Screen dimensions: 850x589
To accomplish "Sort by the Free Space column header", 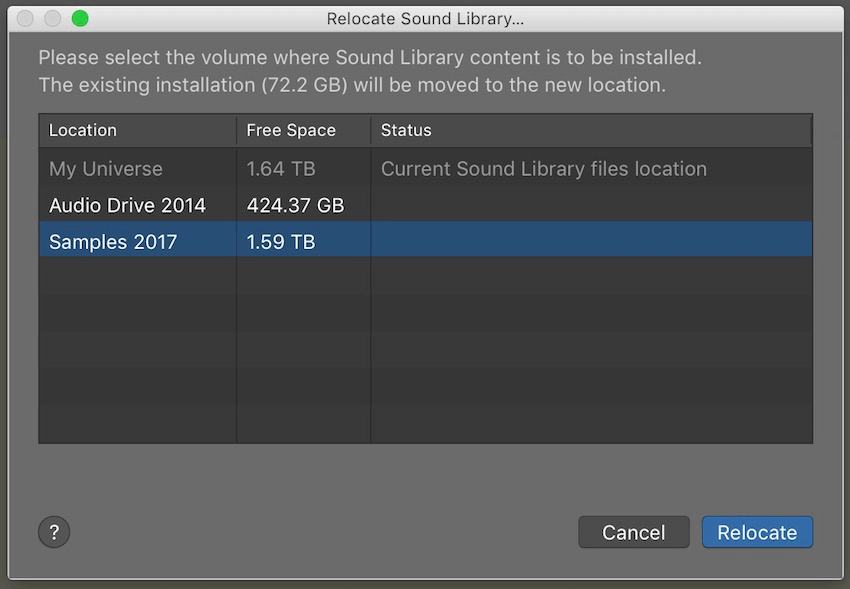I will point(304,130).
